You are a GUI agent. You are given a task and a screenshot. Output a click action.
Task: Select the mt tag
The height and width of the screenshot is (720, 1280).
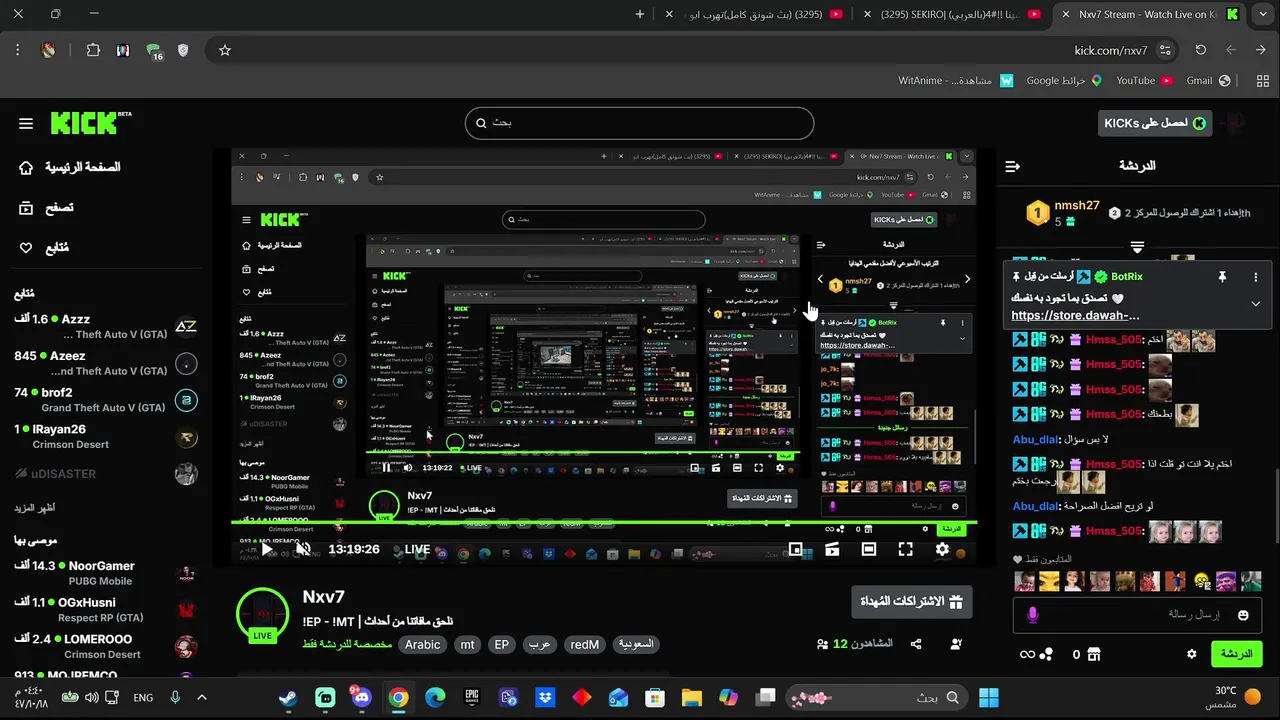(x=467, y=645)
